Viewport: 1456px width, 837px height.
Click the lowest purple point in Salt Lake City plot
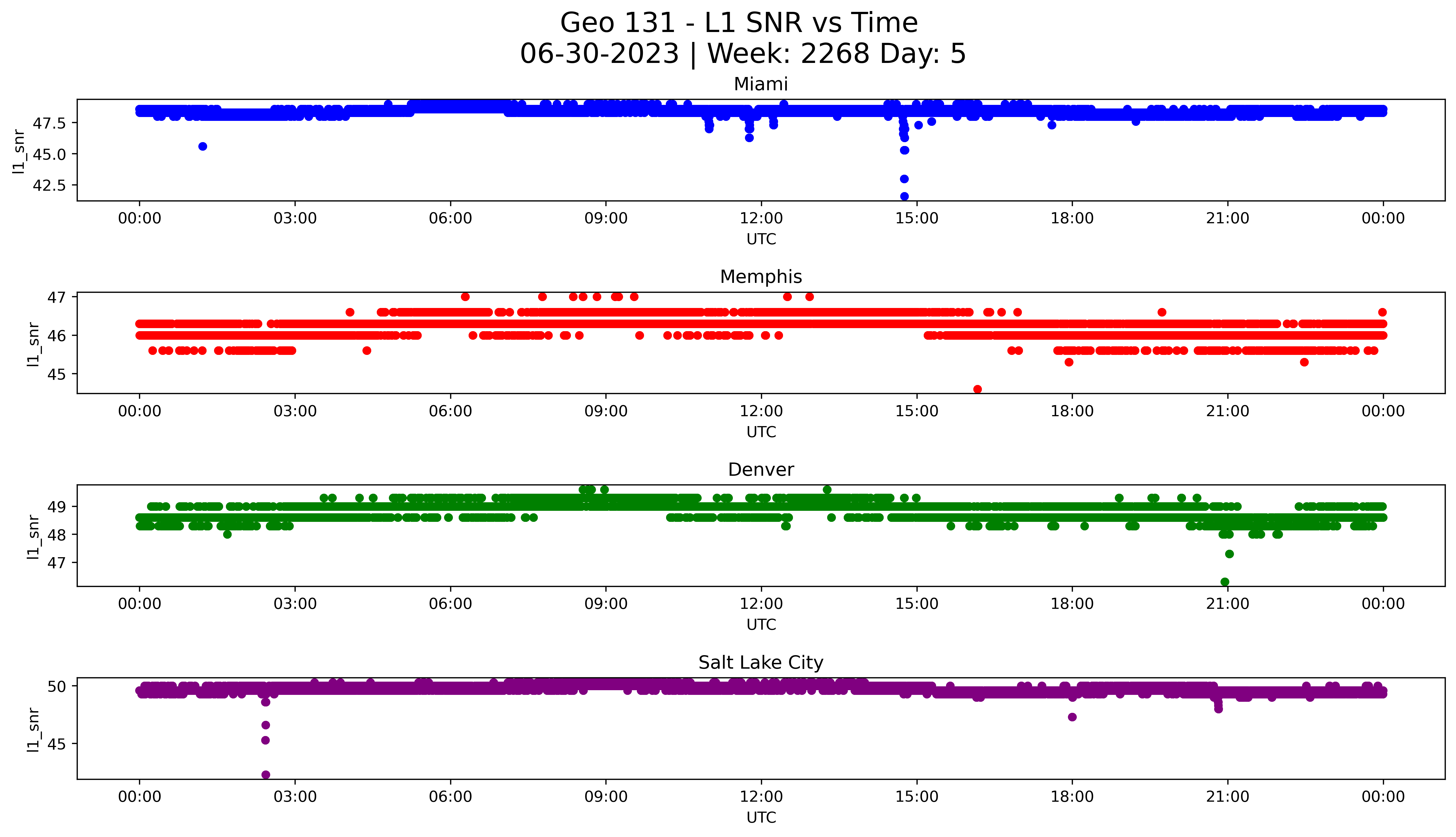click(265, 775)
